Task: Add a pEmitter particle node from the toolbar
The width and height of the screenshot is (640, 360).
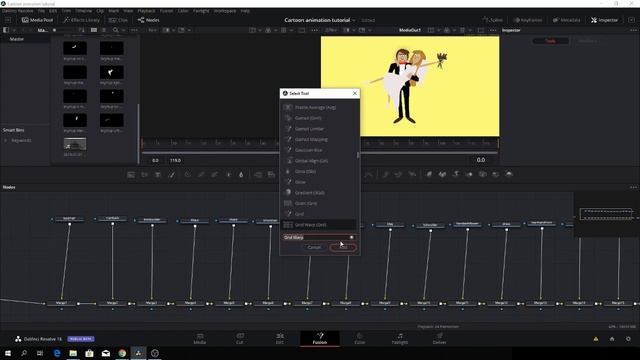Action: [x=386, y=175]
